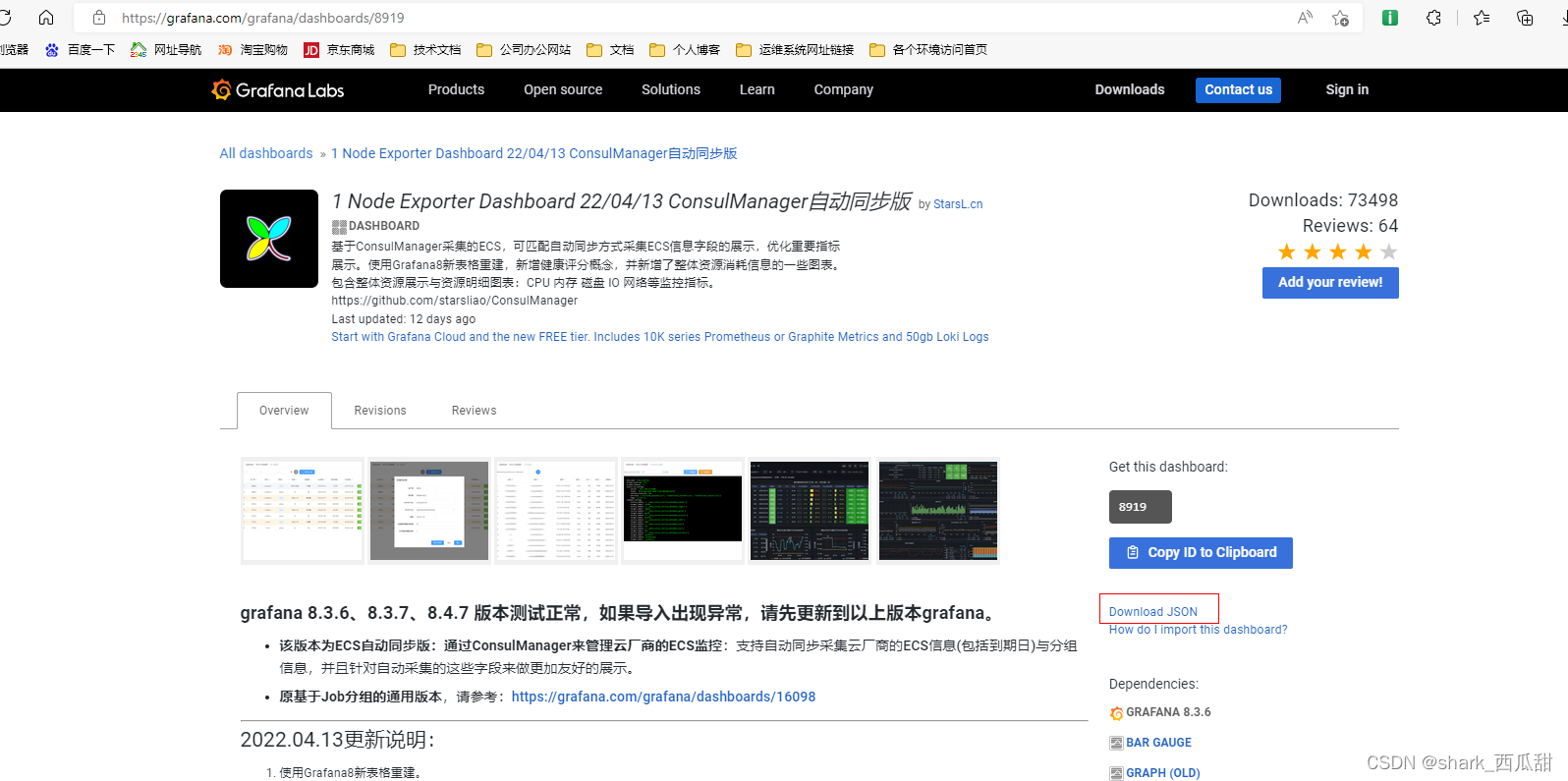Open 各个环境访问首页 bookmark folder

pos(928,50)
